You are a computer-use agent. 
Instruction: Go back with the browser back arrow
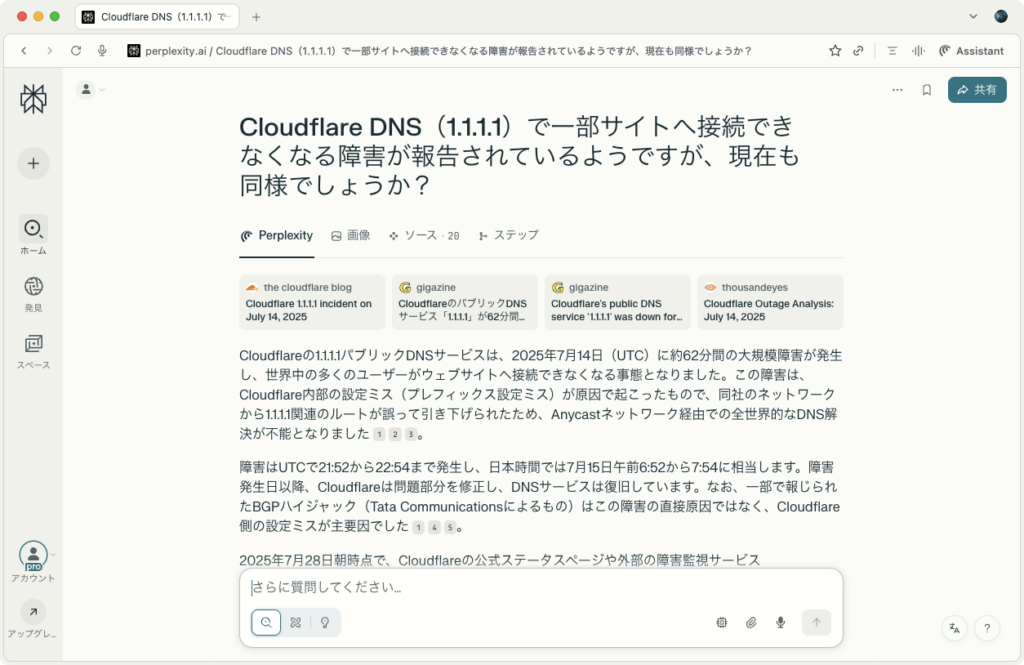click(x=24, y=51)
